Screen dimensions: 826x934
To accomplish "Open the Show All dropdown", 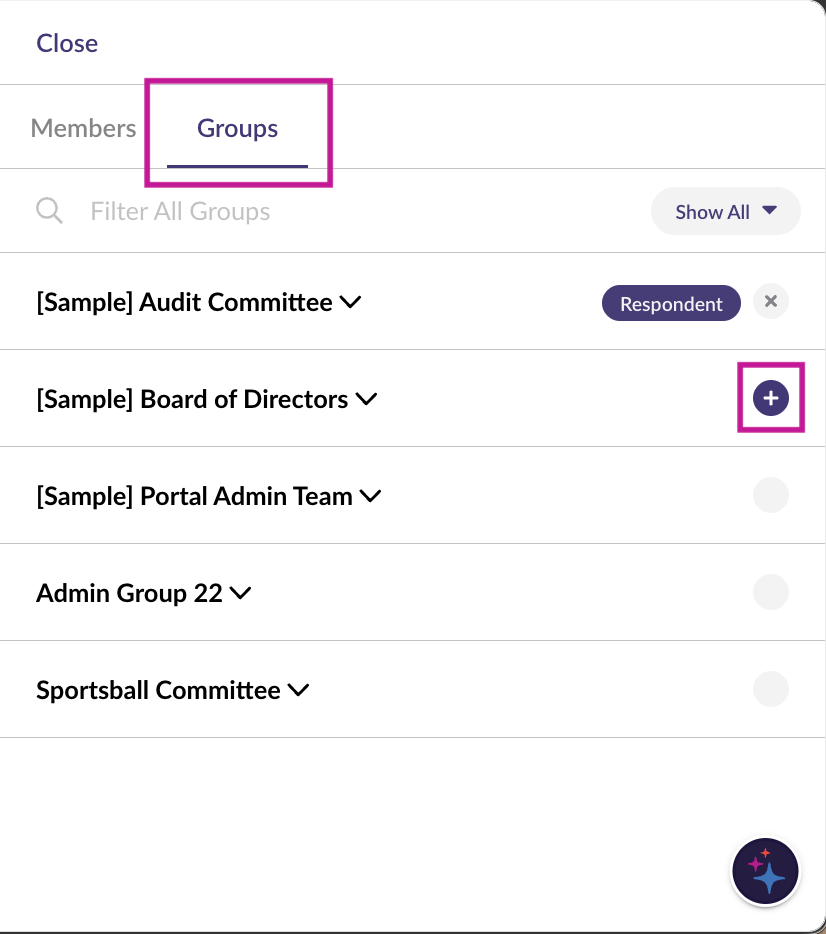I will (x=725, y=212).
